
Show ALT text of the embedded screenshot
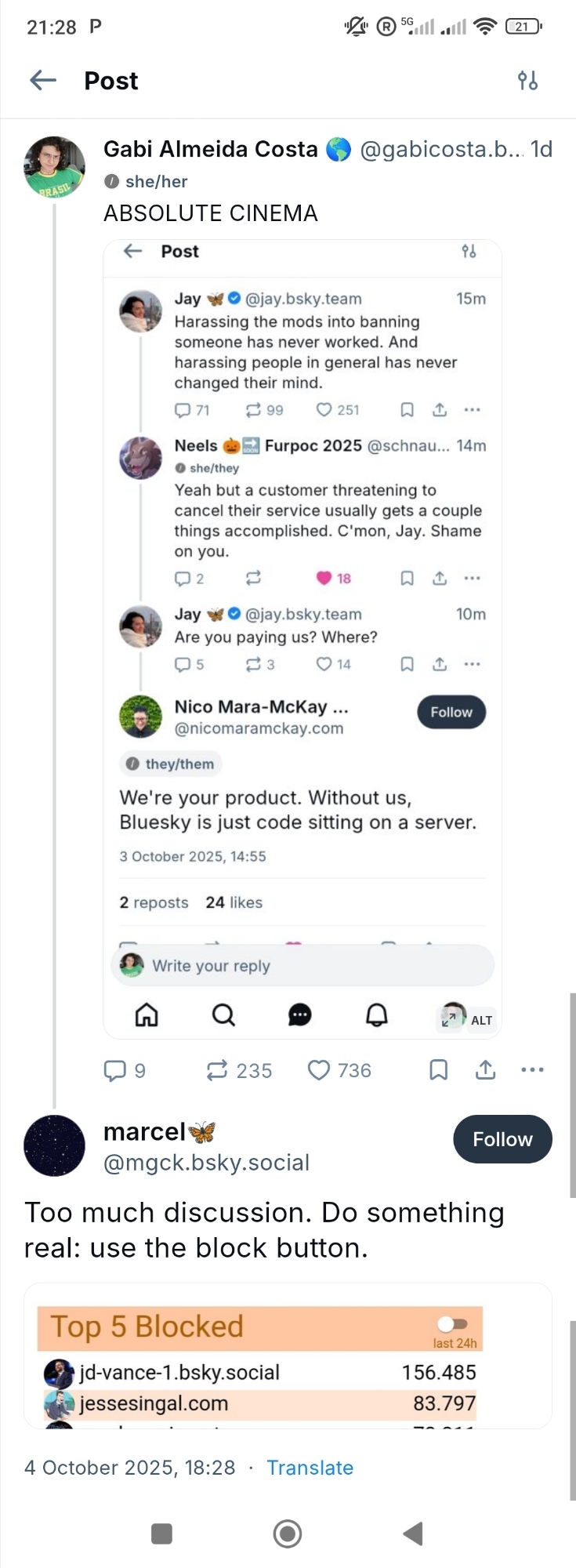(x=482, y=1020)
